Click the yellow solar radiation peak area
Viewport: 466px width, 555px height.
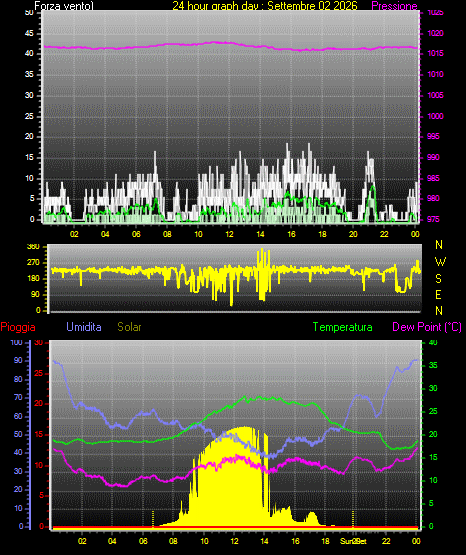coord(241,478)
